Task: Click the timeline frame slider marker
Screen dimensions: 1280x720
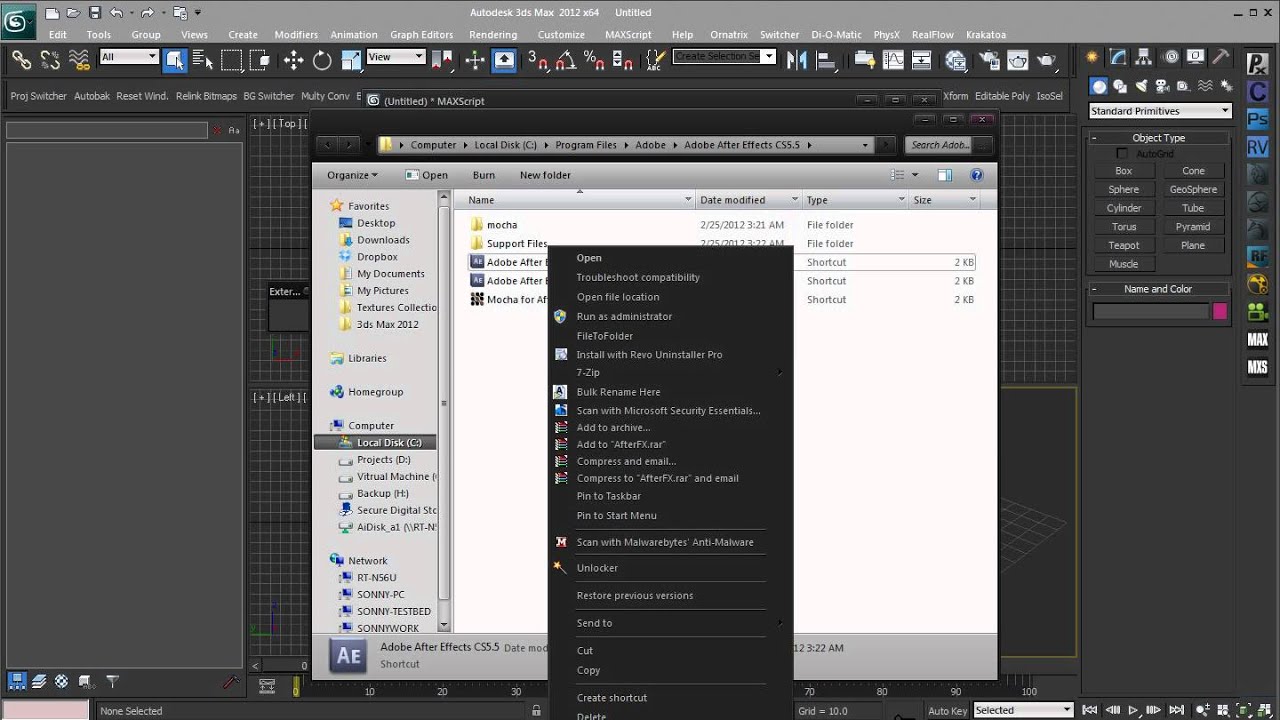Action: (x=296, y=687)
